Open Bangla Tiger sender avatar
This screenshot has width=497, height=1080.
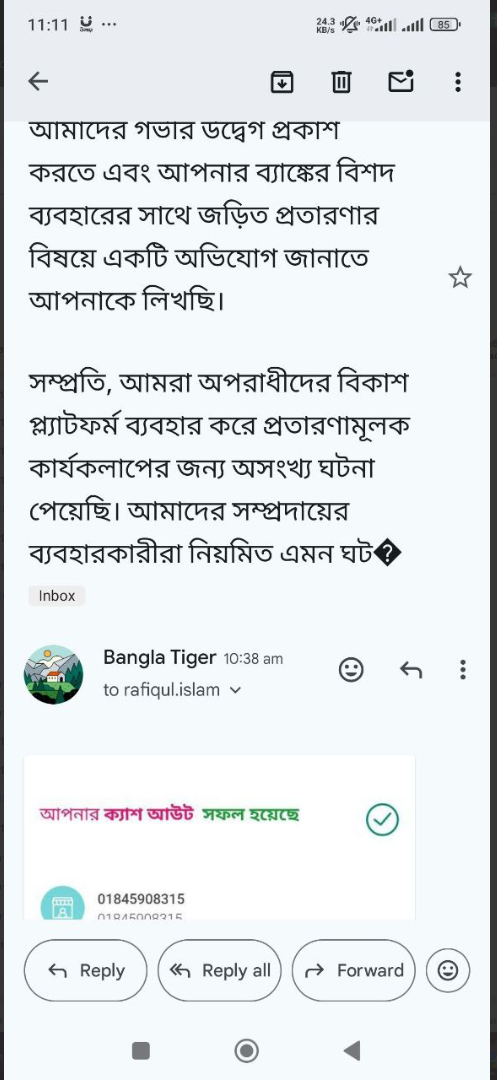click(x=54, y=674)
